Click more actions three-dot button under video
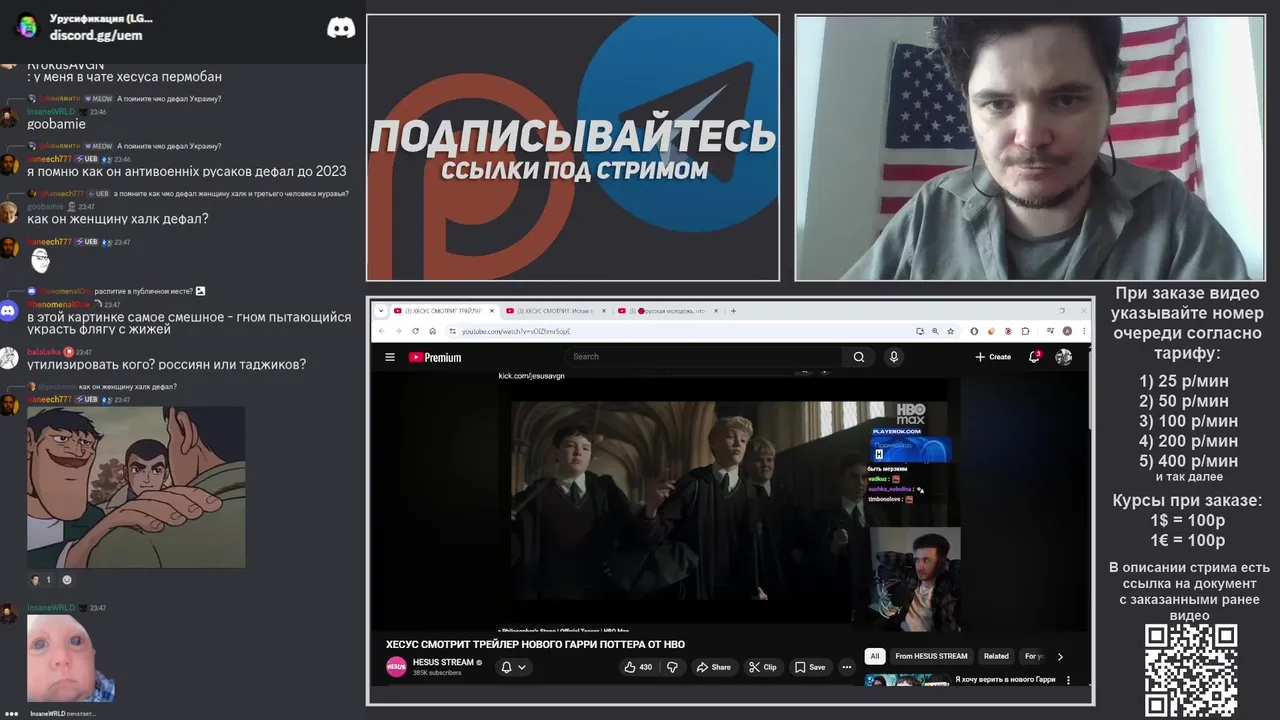Screen dimensions: 1280x720 (x=846, y=667)
